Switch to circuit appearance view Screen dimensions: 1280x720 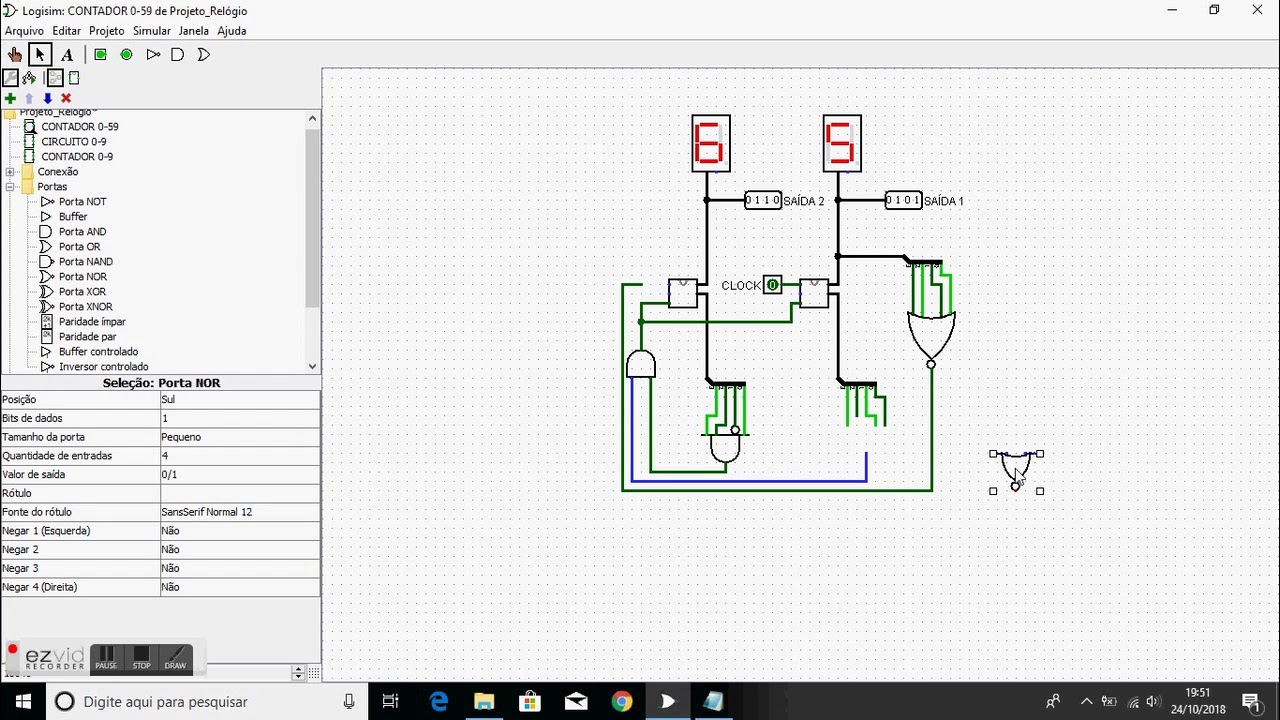[x=74, y=78]
